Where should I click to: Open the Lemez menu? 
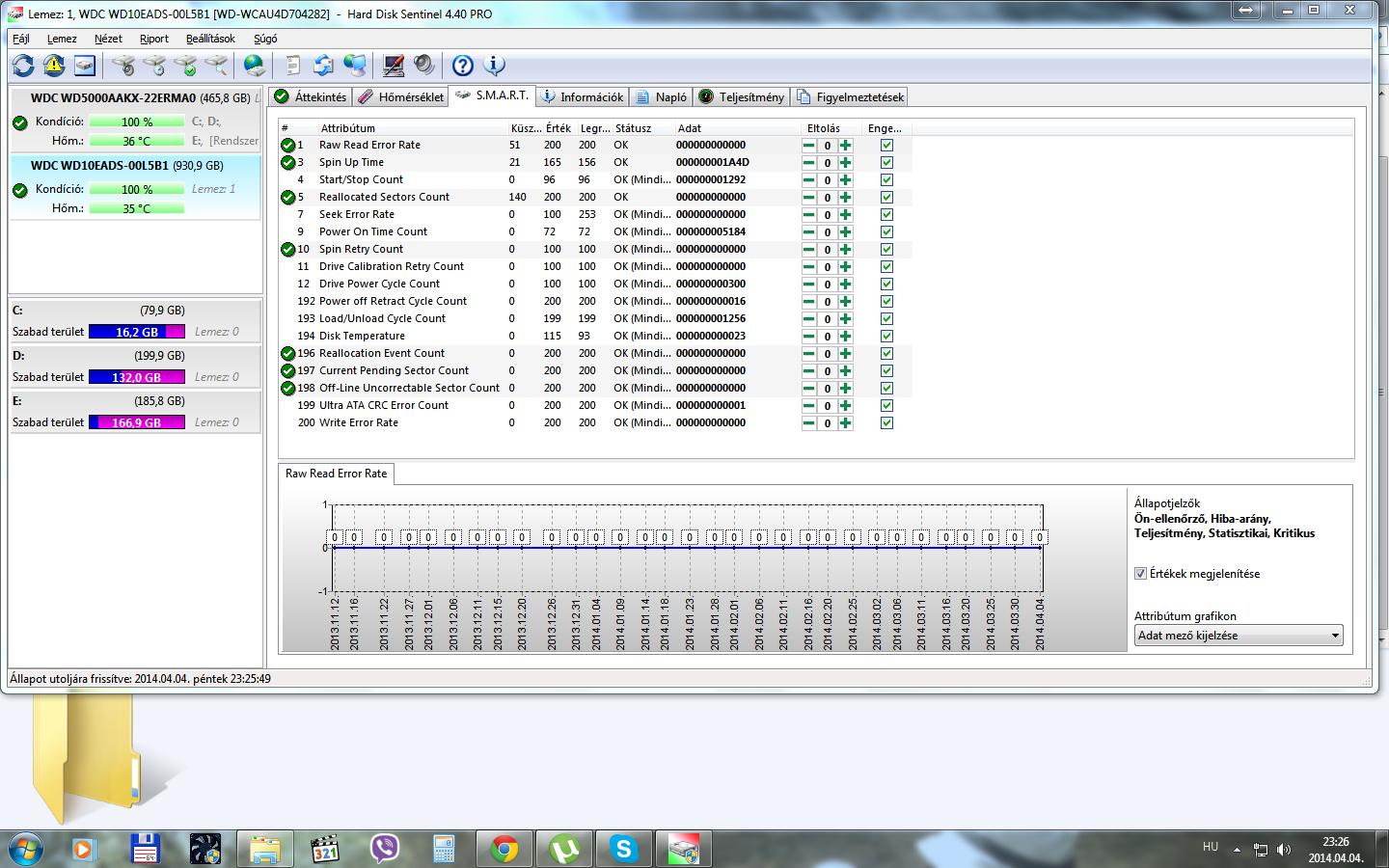click(x=62, y=39)
